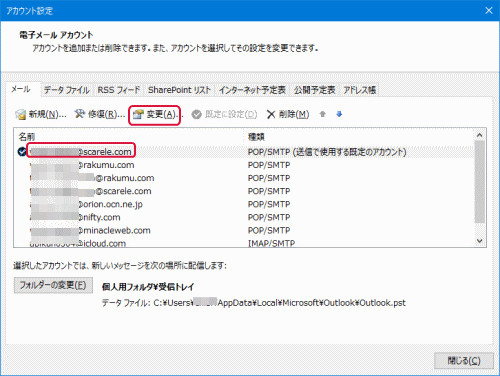Close the アカウント設定 dialog with X
The image size is (500, 376).
point(489,11)
